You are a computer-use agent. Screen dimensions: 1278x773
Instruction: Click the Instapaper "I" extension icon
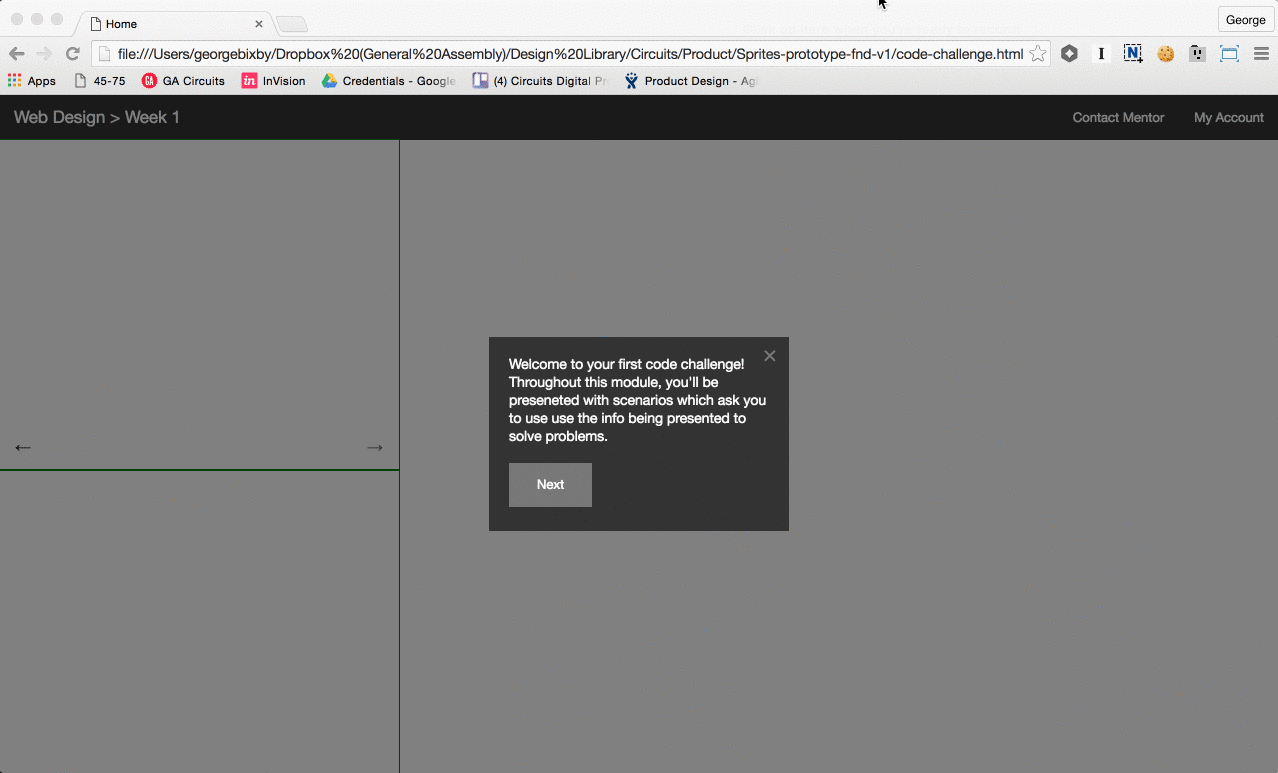click(1101, 54)
